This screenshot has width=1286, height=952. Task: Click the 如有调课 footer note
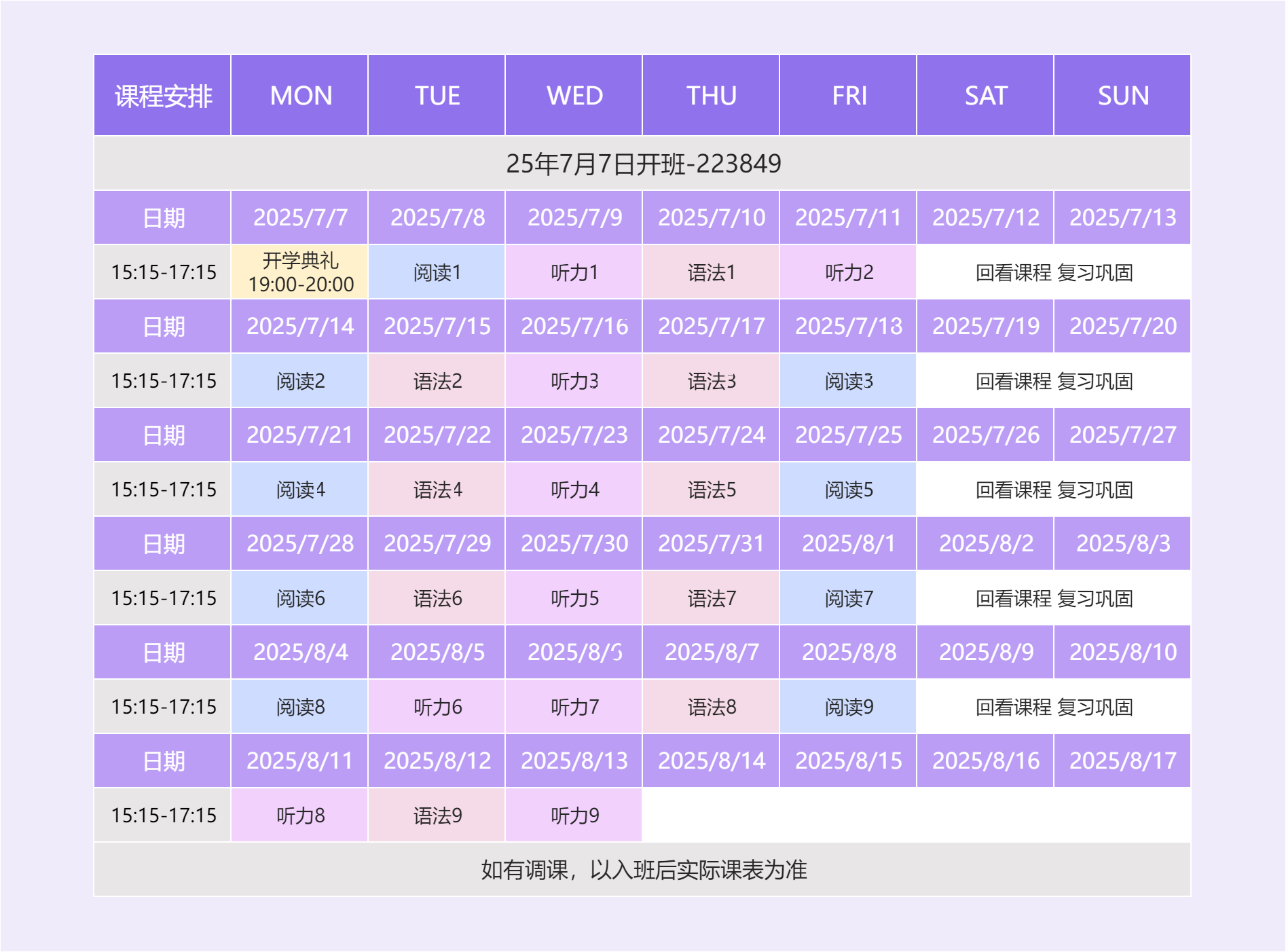click(643, 870)
